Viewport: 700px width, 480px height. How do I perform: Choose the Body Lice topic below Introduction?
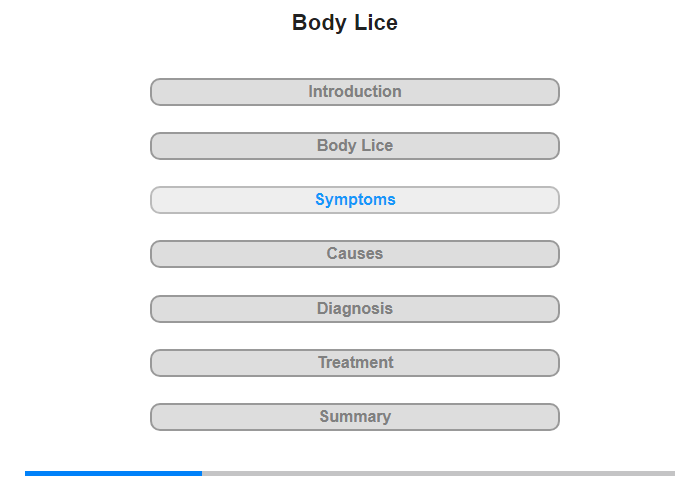(354, 146)
